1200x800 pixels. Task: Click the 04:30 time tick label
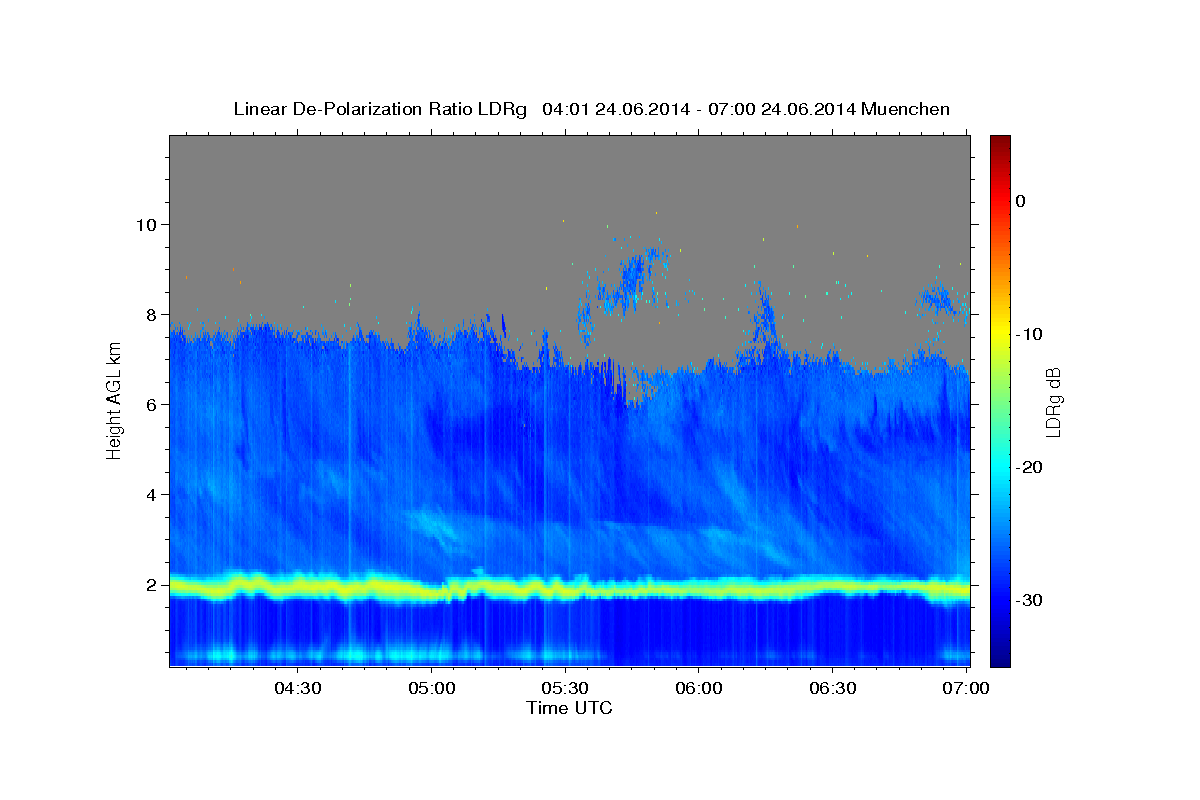coord(298,688)
